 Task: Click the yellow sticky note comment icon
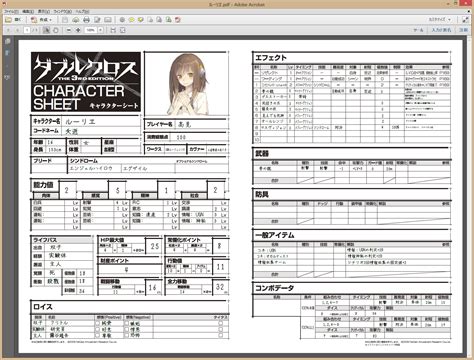tap(131, 20)
